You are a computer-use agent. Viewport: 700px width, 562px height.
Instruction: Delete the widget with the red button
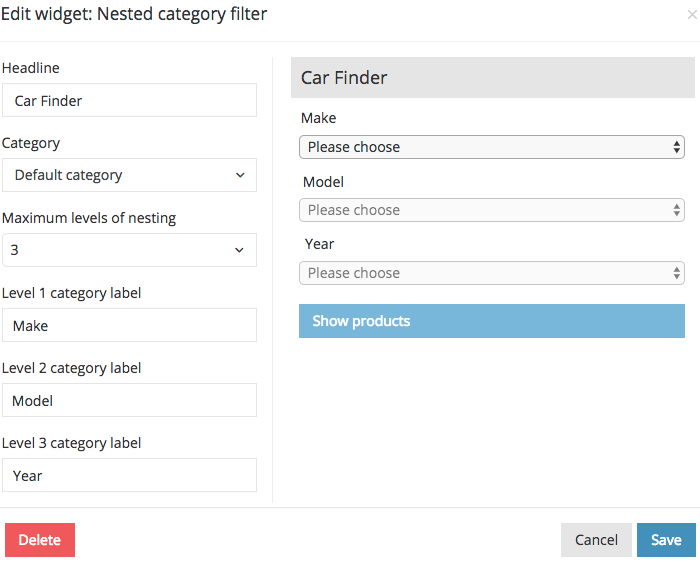tap(40, 540)
